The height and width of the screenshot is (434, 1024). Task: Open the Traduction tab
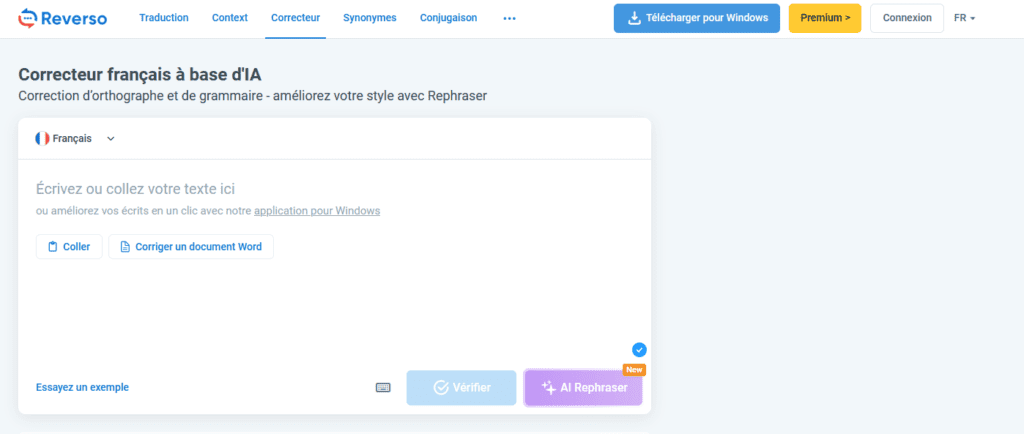click(164, 18)
